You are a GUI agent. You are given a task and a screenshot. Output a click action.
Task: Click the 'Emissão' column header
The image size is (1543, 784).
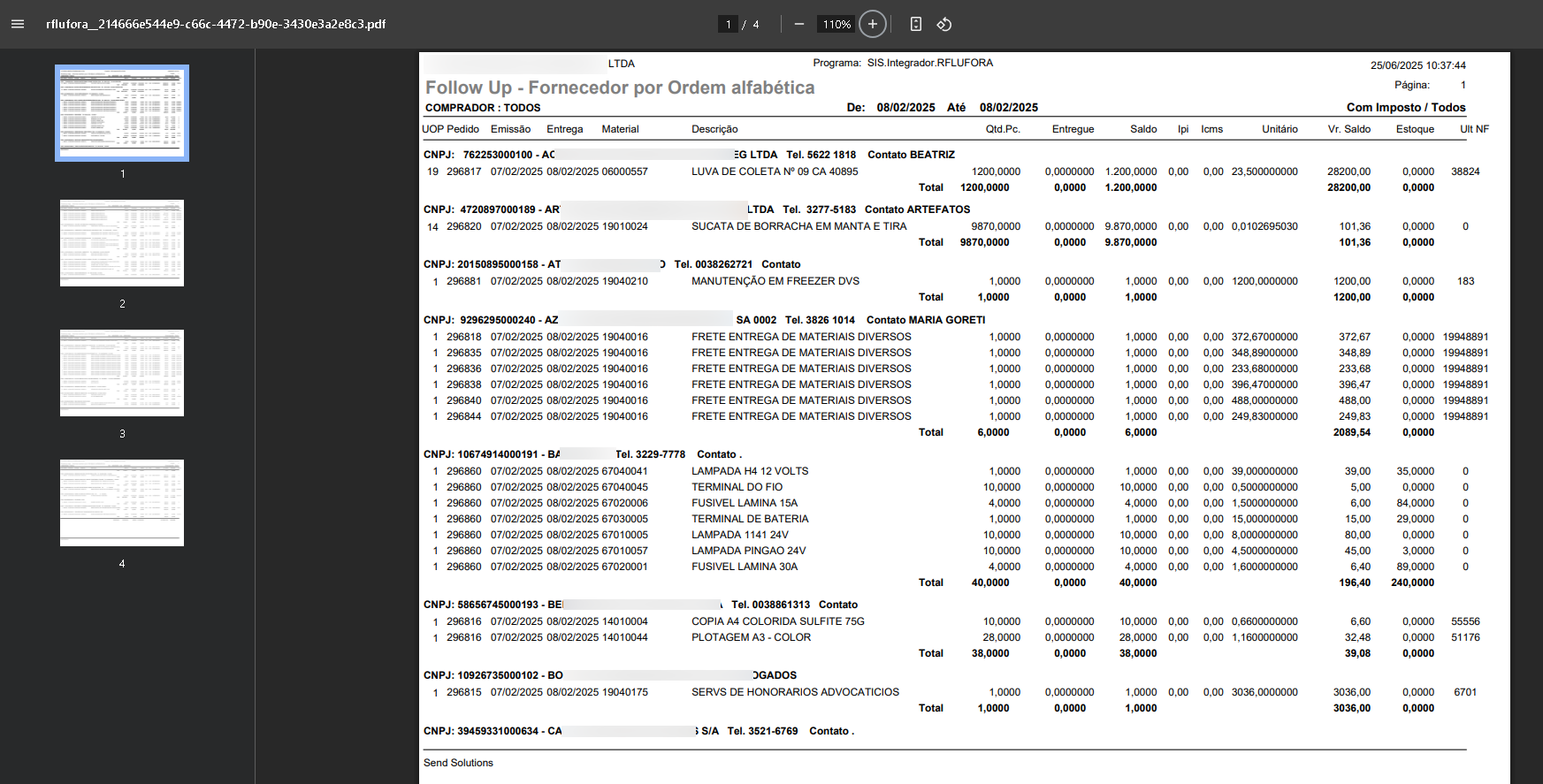click(511, 129)
